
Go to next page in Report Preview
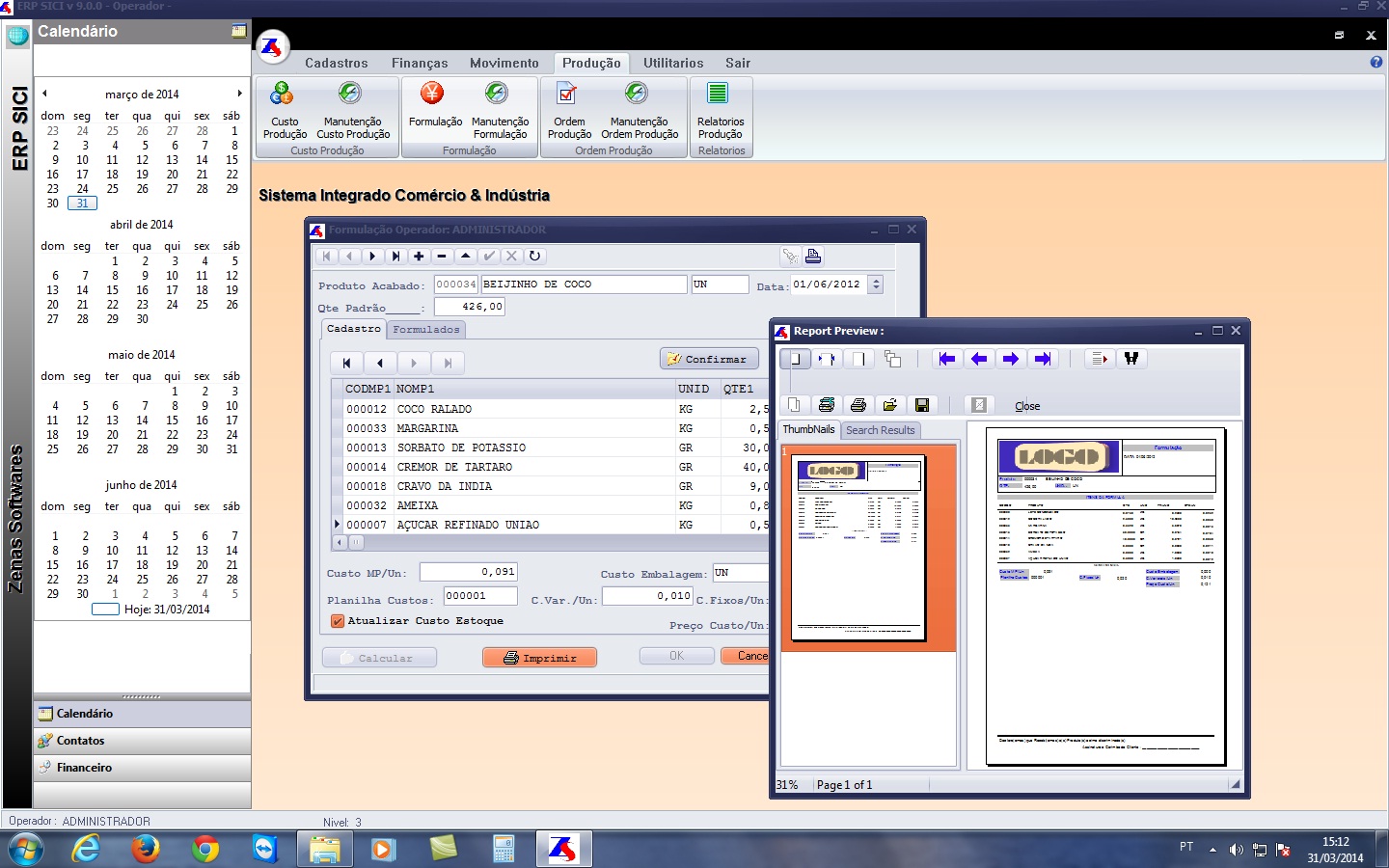[1010, 359]
